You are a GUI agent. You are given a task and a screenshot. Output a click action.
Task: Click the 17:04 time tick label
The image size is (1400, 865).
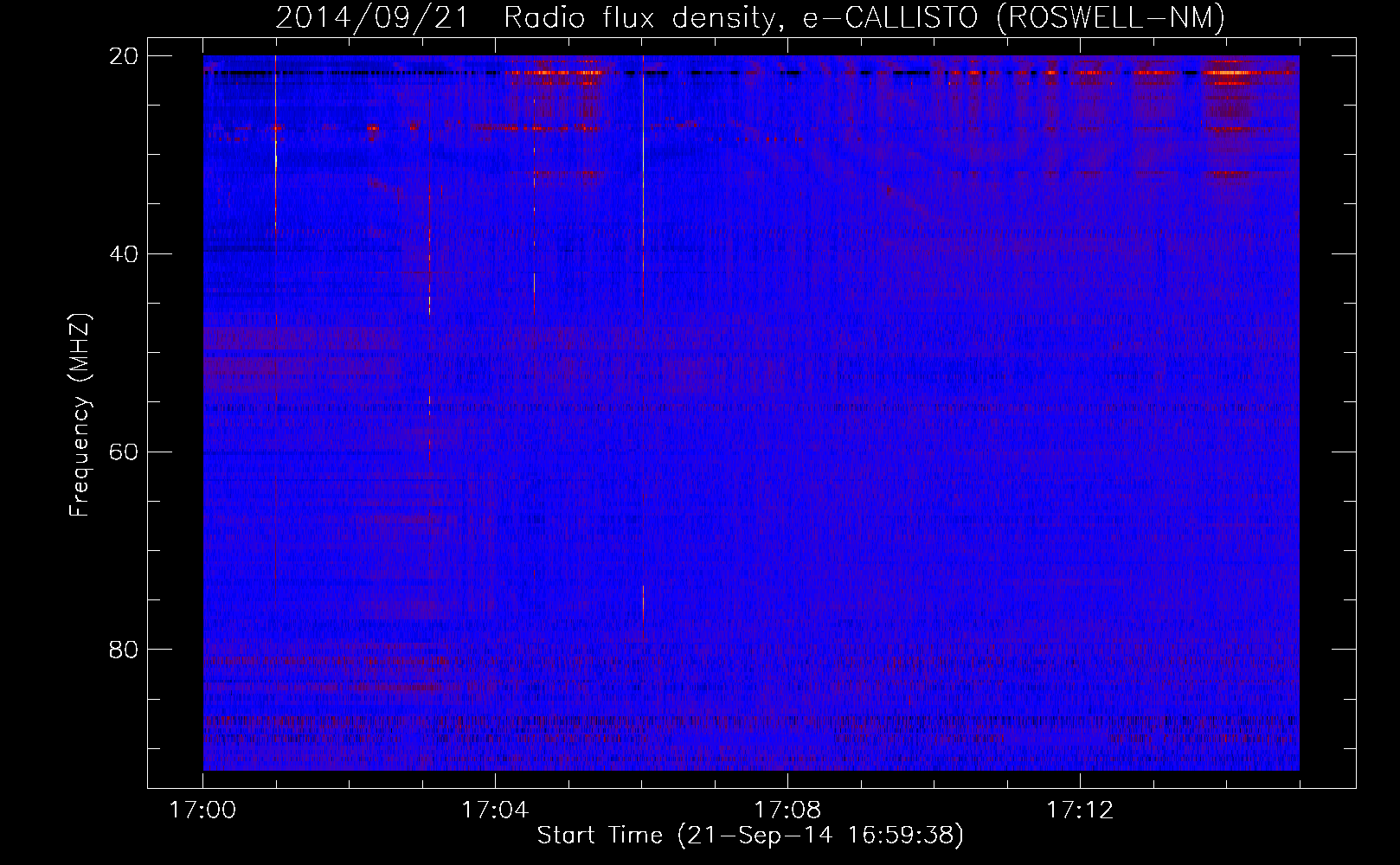click(x=495, y=811)
